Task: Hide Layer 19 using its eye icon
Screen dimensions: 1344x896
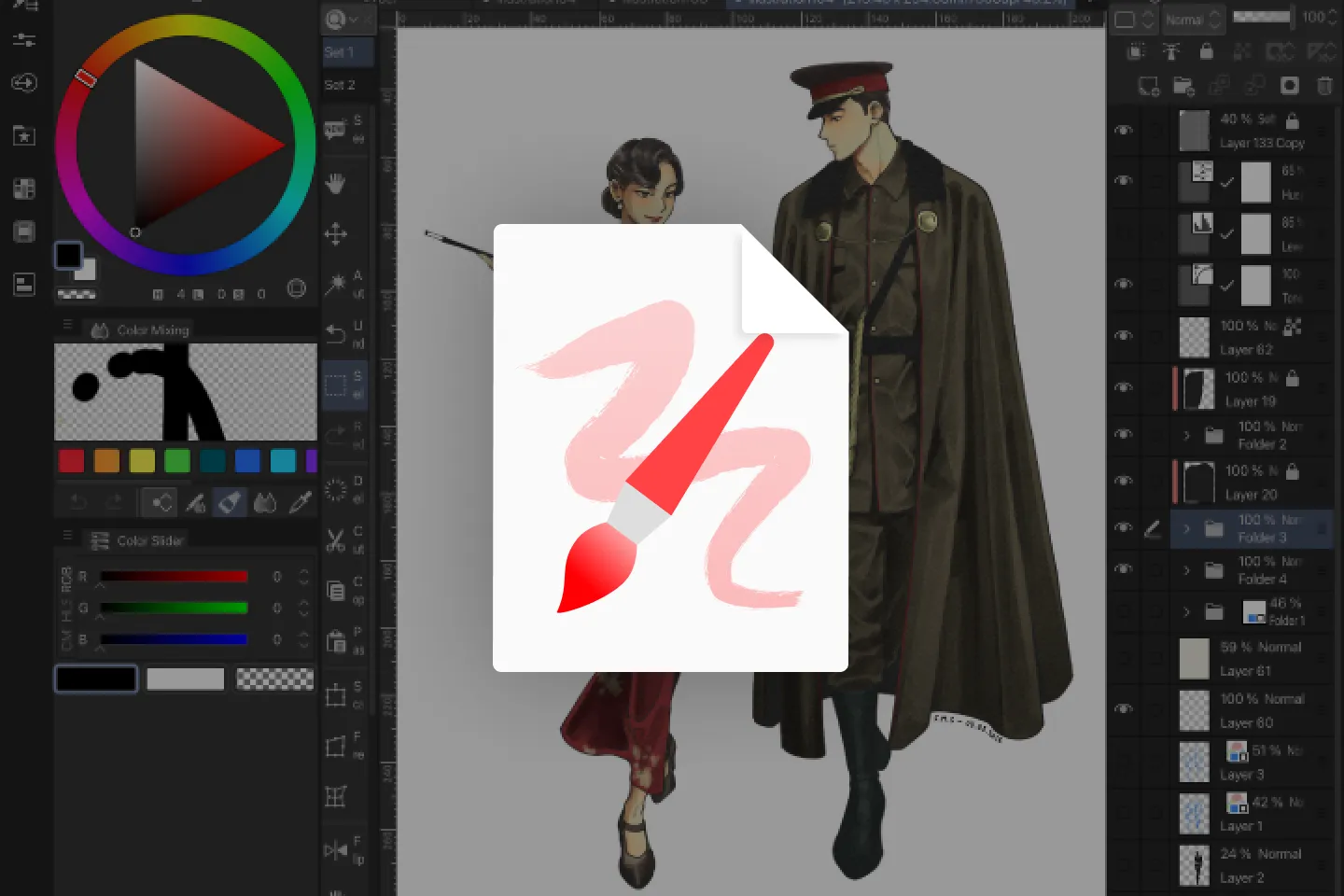Action: tap(1124, 387)
